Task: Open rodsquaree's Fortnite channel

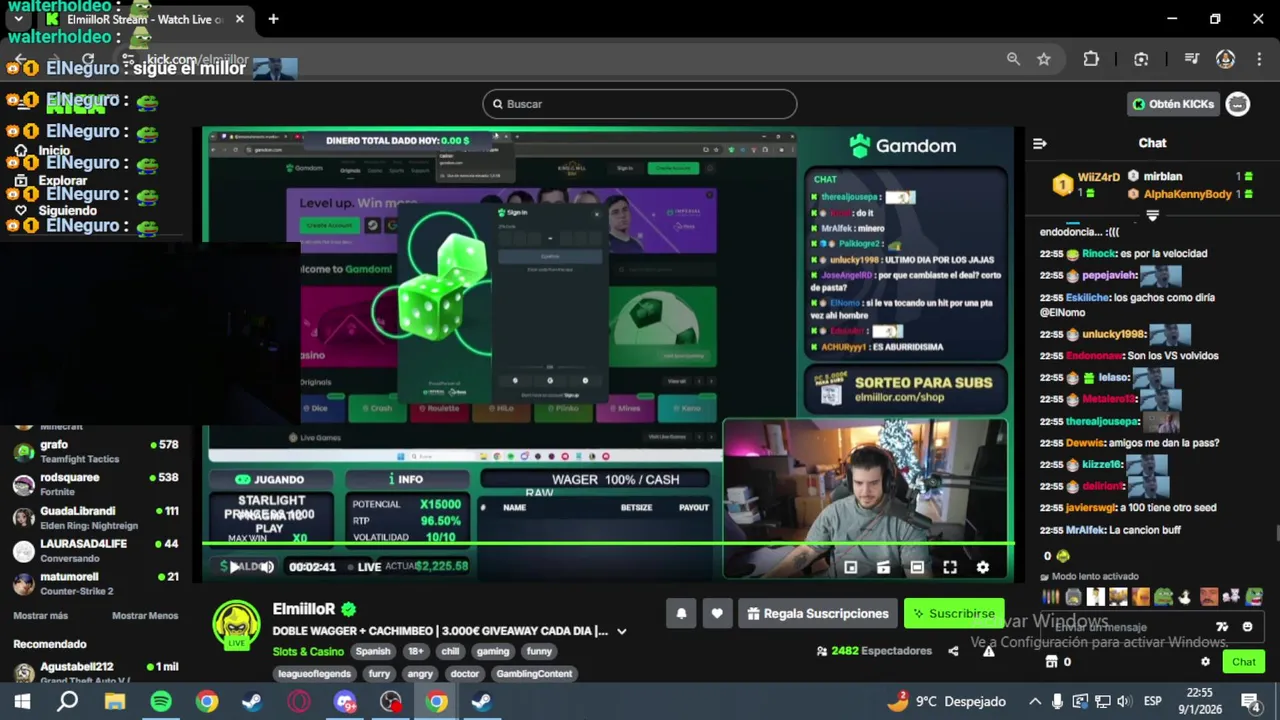Action: 95,484
